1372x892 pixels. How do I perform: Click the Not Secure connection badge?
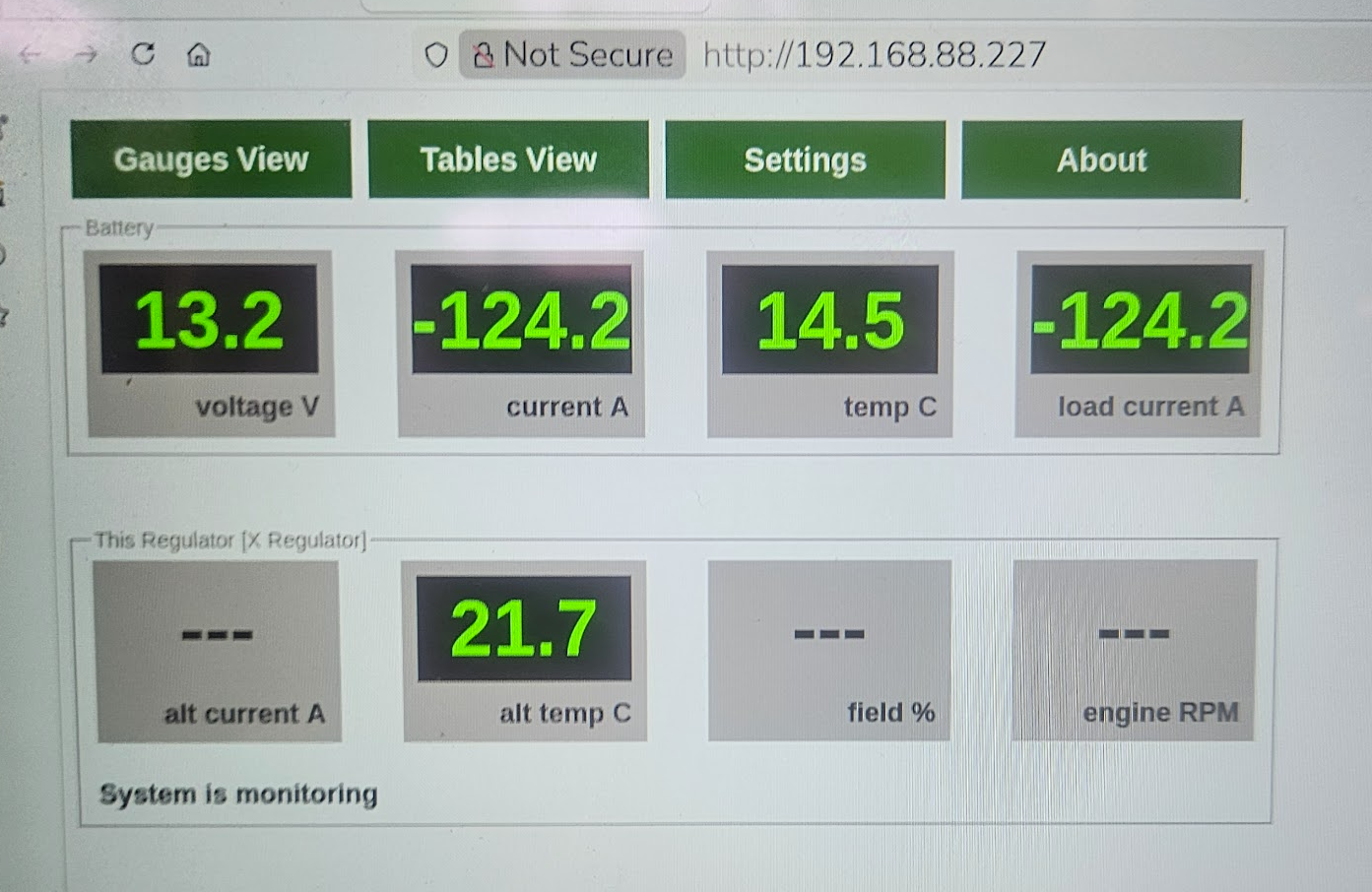(x=572, y=54)
